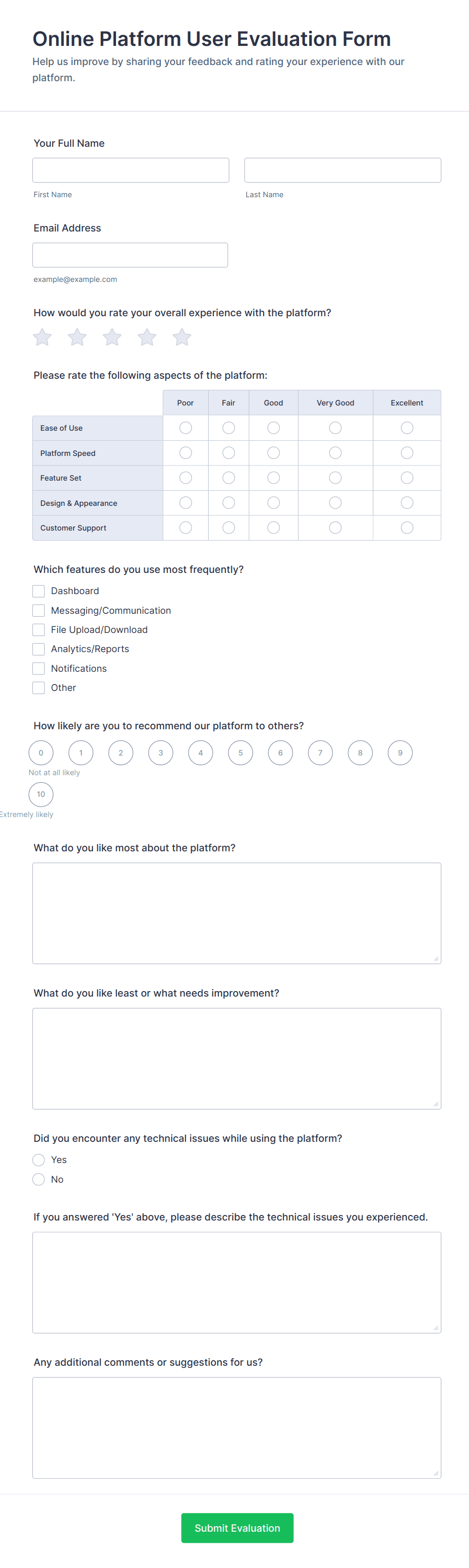Click the Submit Evaluation button
This screenshot has width=469, height=1568.
click(x=237, y=1528)
